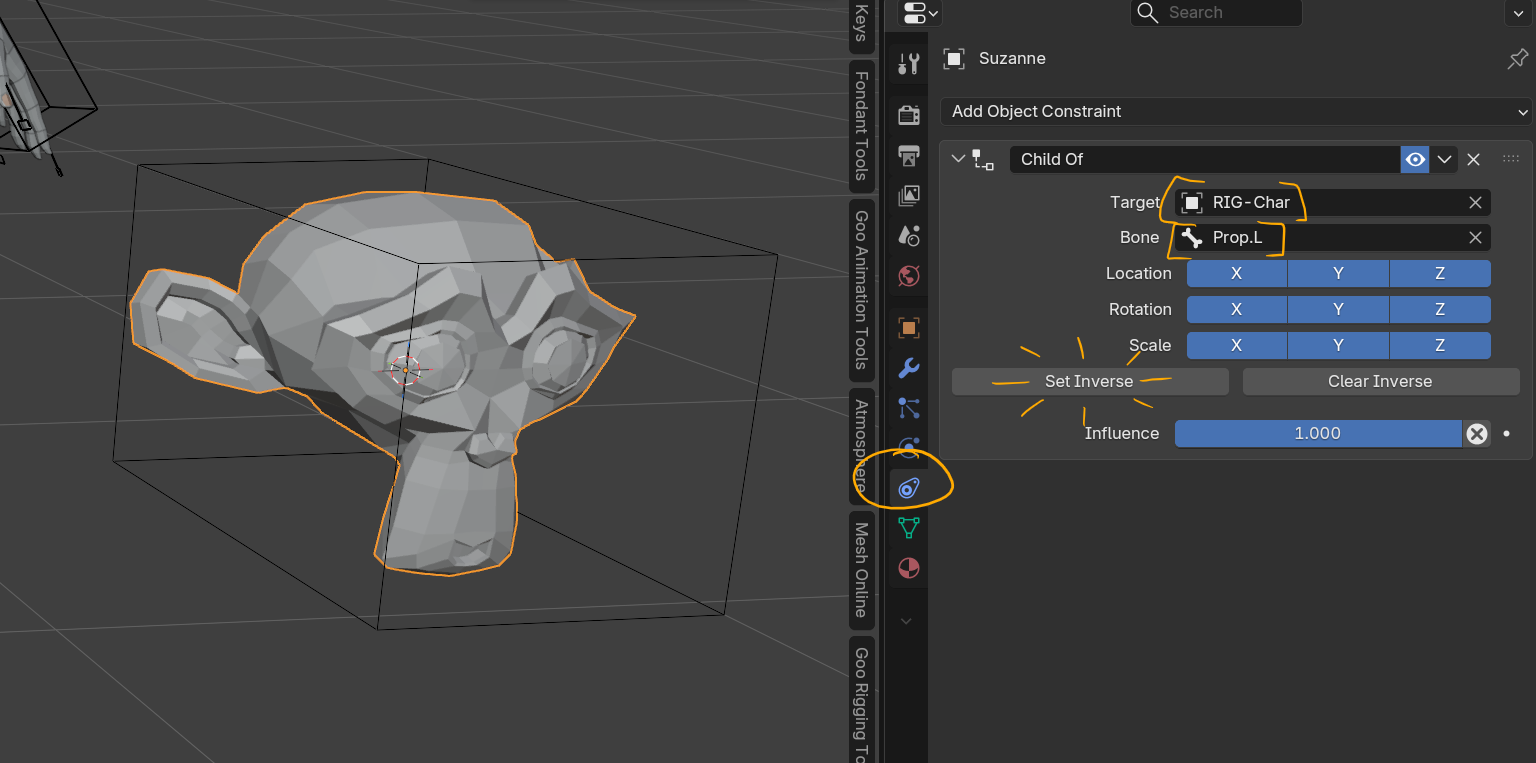Open the Modifiers wrench tab
The height and width of the screenshot is (763, 1536).
(x=908, y=367)
